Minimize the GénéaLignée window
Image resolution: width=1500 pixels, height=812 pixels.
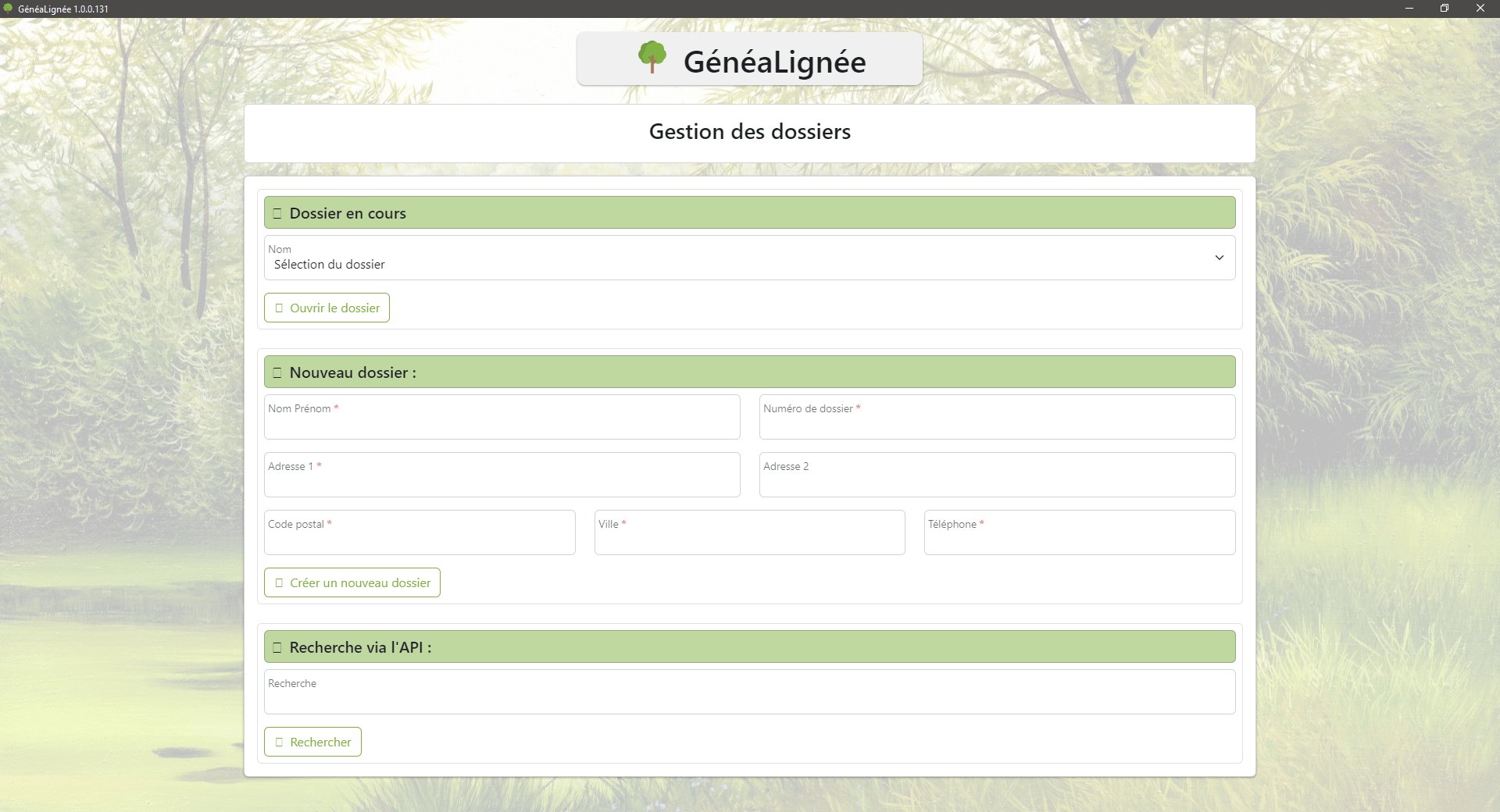tap(1409, 9)
